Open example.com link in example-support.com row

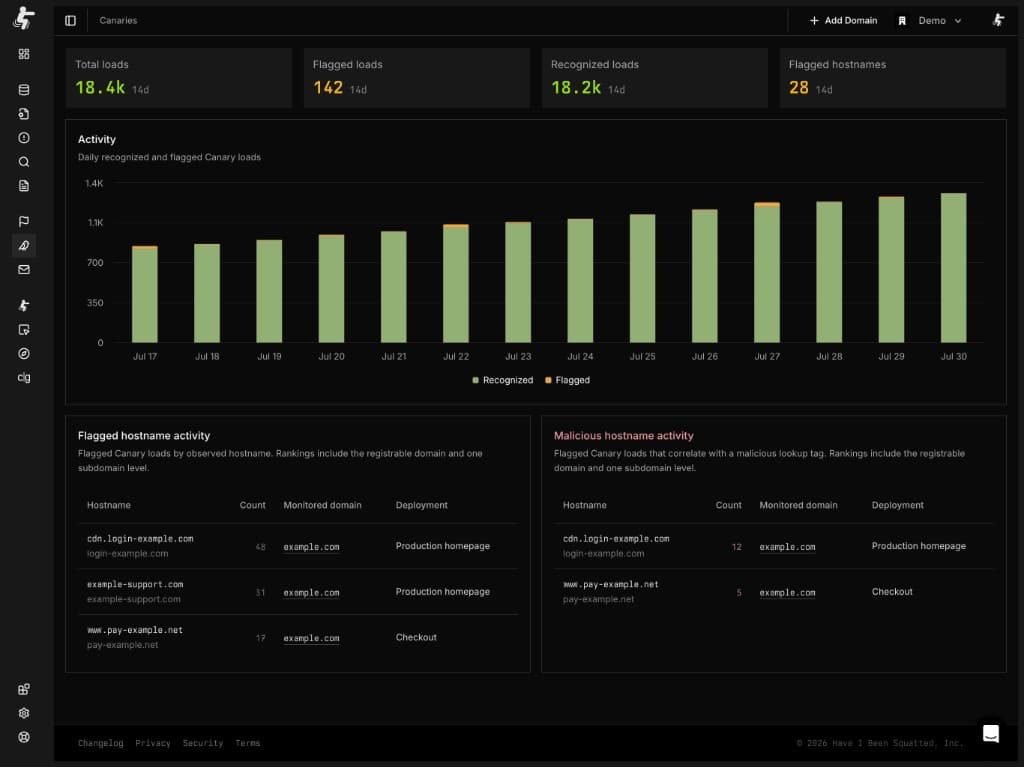(312, 593)
